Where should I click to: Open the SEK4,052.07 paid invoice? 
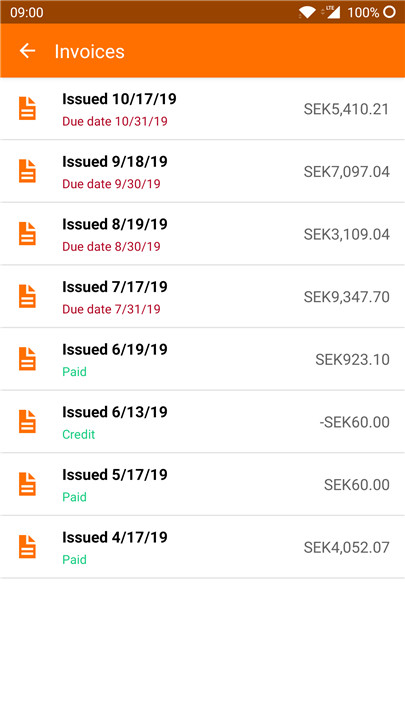[202, 547]
